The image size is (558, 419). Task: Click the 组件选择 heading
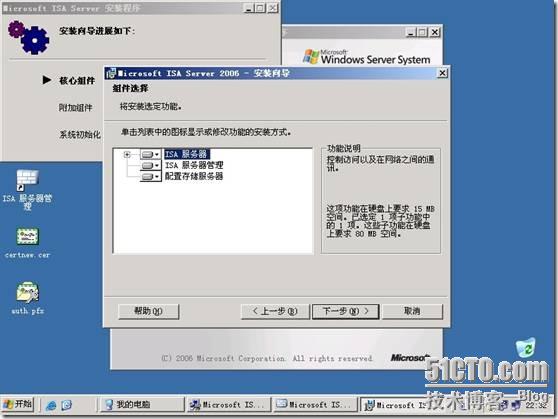(130, 88)
